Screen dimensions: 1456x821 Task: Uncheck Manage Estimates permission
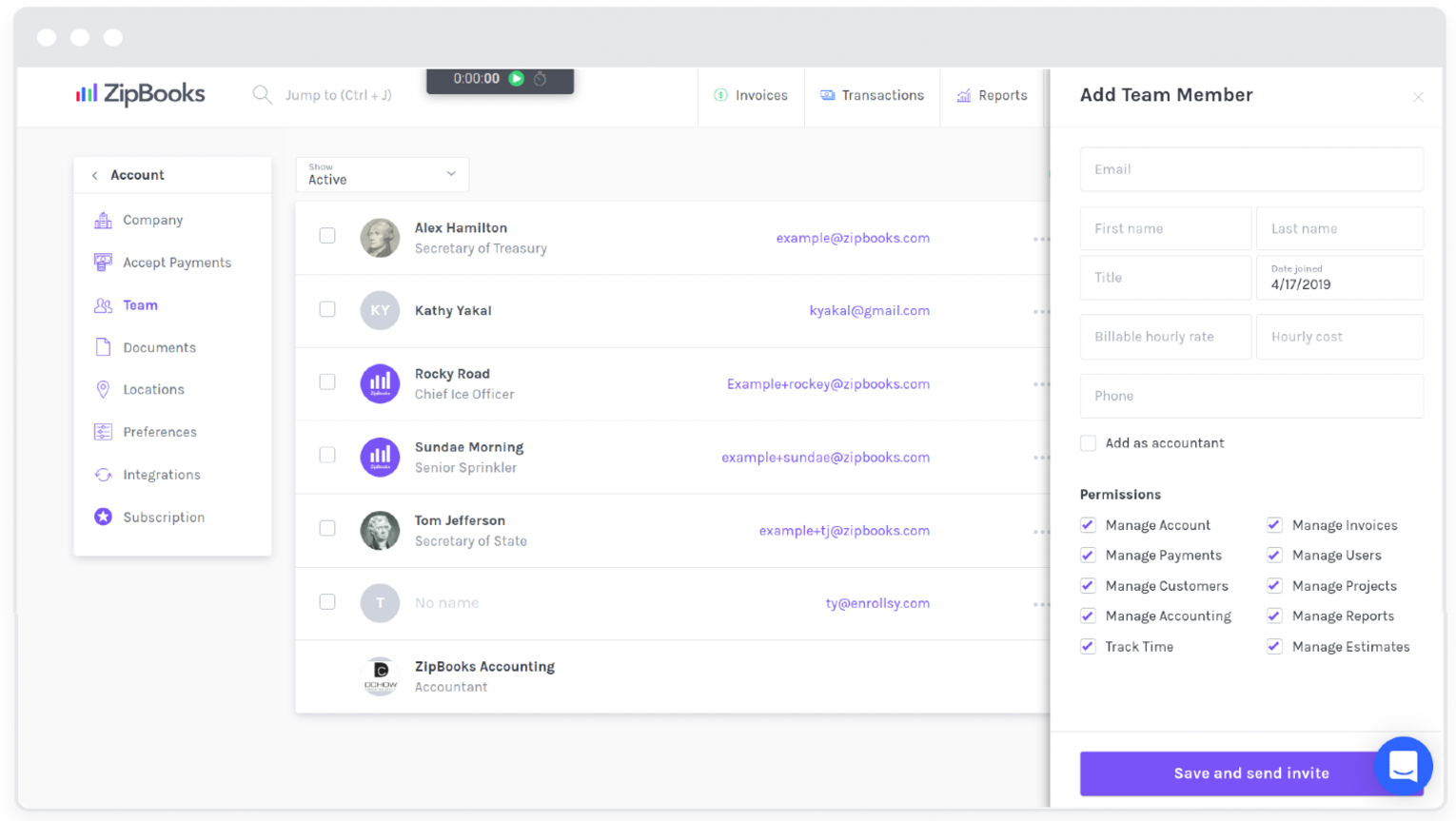coord(1274,647)
